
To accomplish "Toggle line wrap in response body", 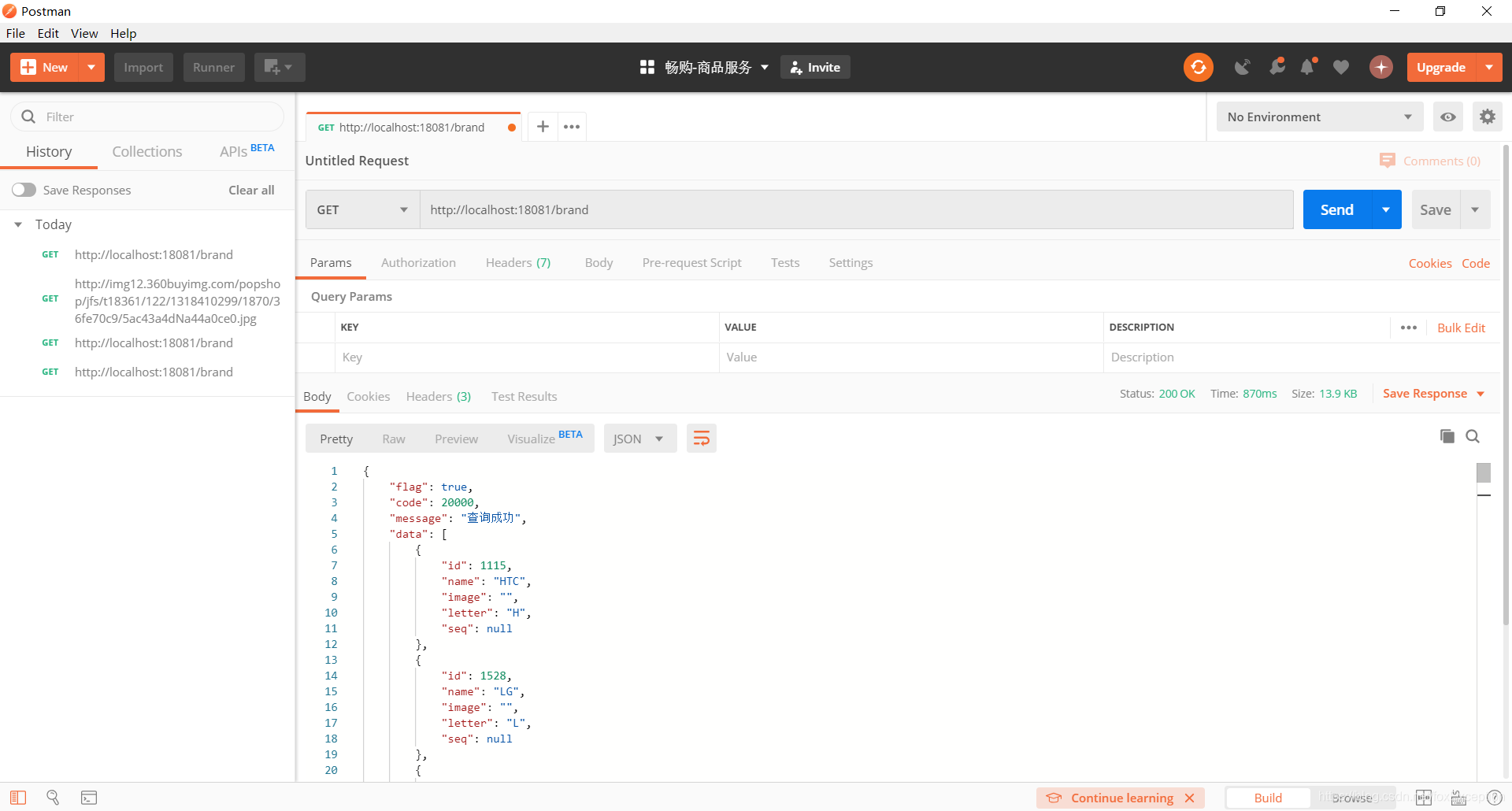I will pos(701,439).
